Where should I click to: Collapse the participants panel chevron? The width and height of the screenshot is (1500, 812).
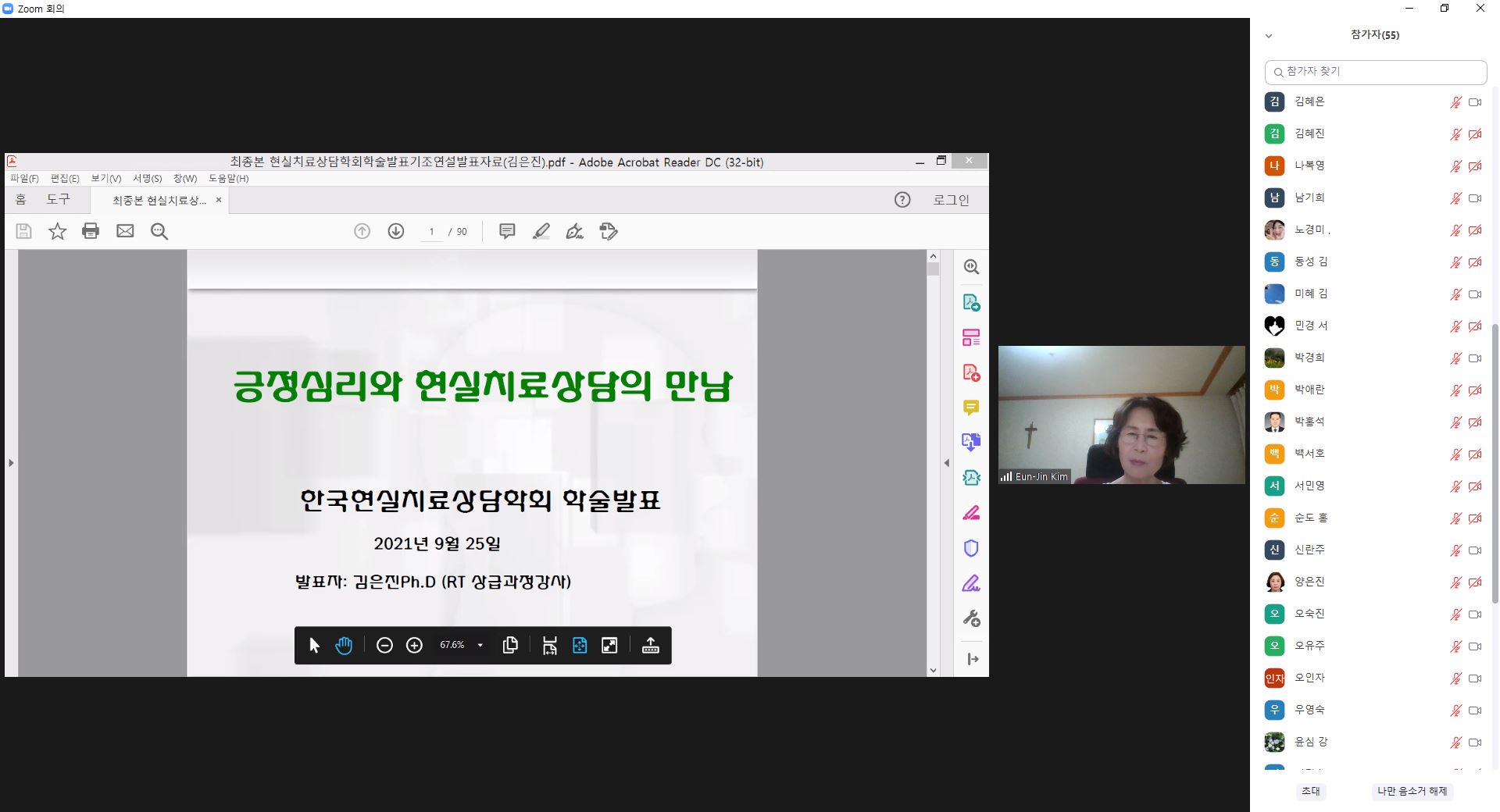click(1269, 36)
